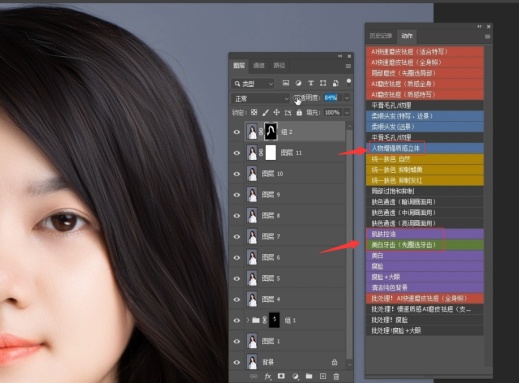
Task: Click the mask link chain on 组 2
Action: pyautogui.click(x=261, y=132)
